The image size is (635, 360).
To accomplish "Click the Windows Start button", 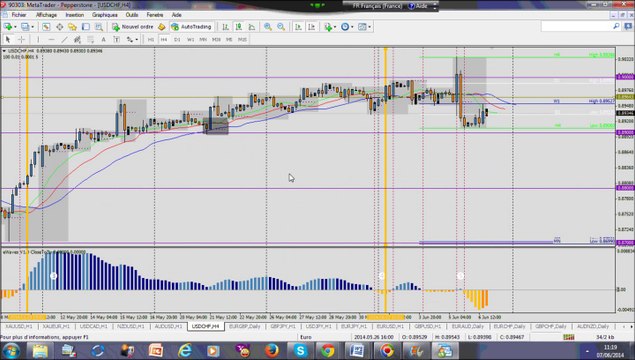I will (11, 351).
